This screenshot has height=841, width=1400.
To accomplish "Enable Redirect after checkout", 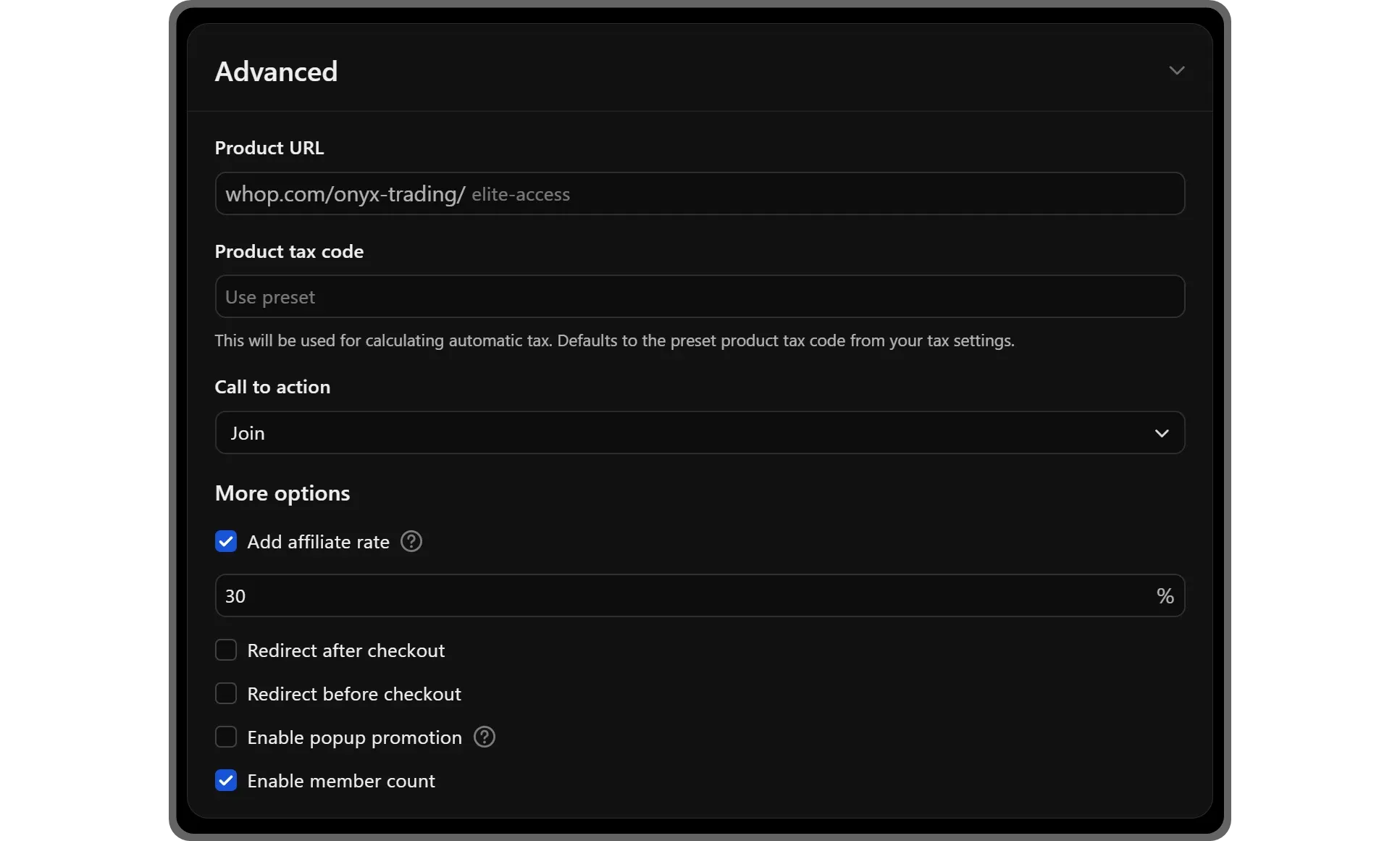I will click(226, 650).
